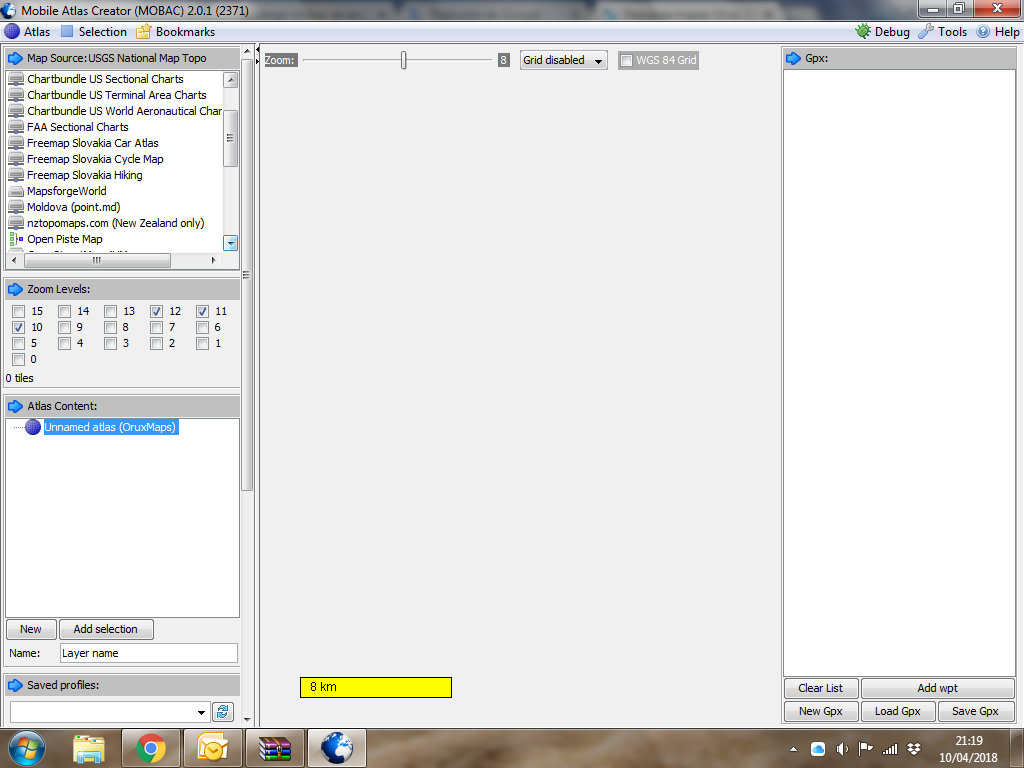The width and height of the screenshot is (1024, 768).
Task: Click the New Gpx button
Action: 820,711
